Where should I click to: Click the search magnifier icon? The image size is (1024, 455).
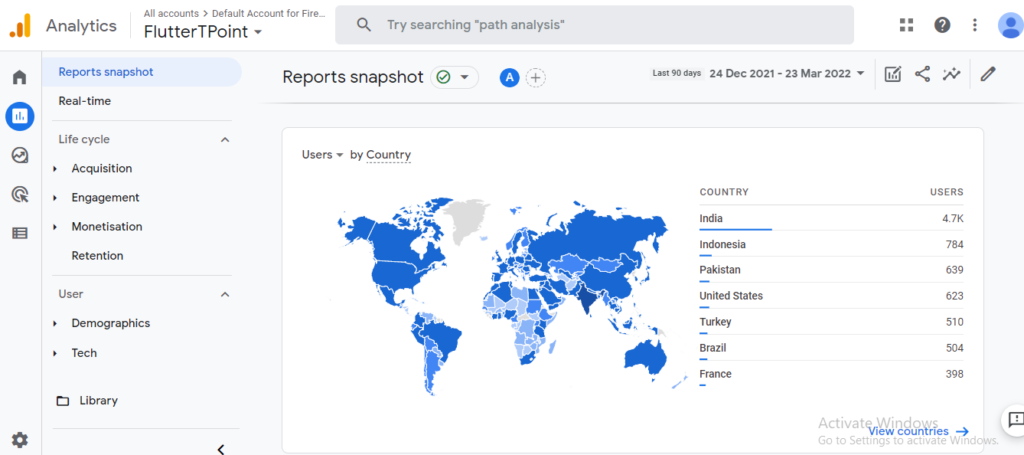(x=364, y=25)
